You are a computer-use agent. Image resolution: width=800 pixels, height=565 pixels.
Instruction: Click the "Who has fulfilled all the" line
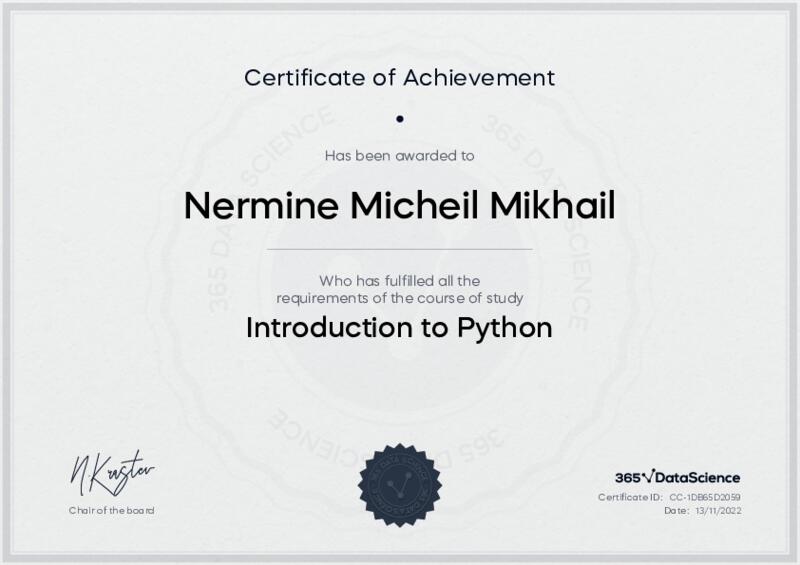point(399,280)
